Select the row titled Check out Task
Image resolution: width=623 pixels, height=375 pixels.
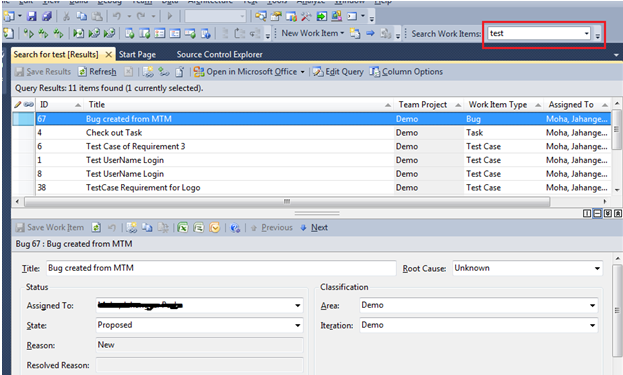click(x=312, y=133)
